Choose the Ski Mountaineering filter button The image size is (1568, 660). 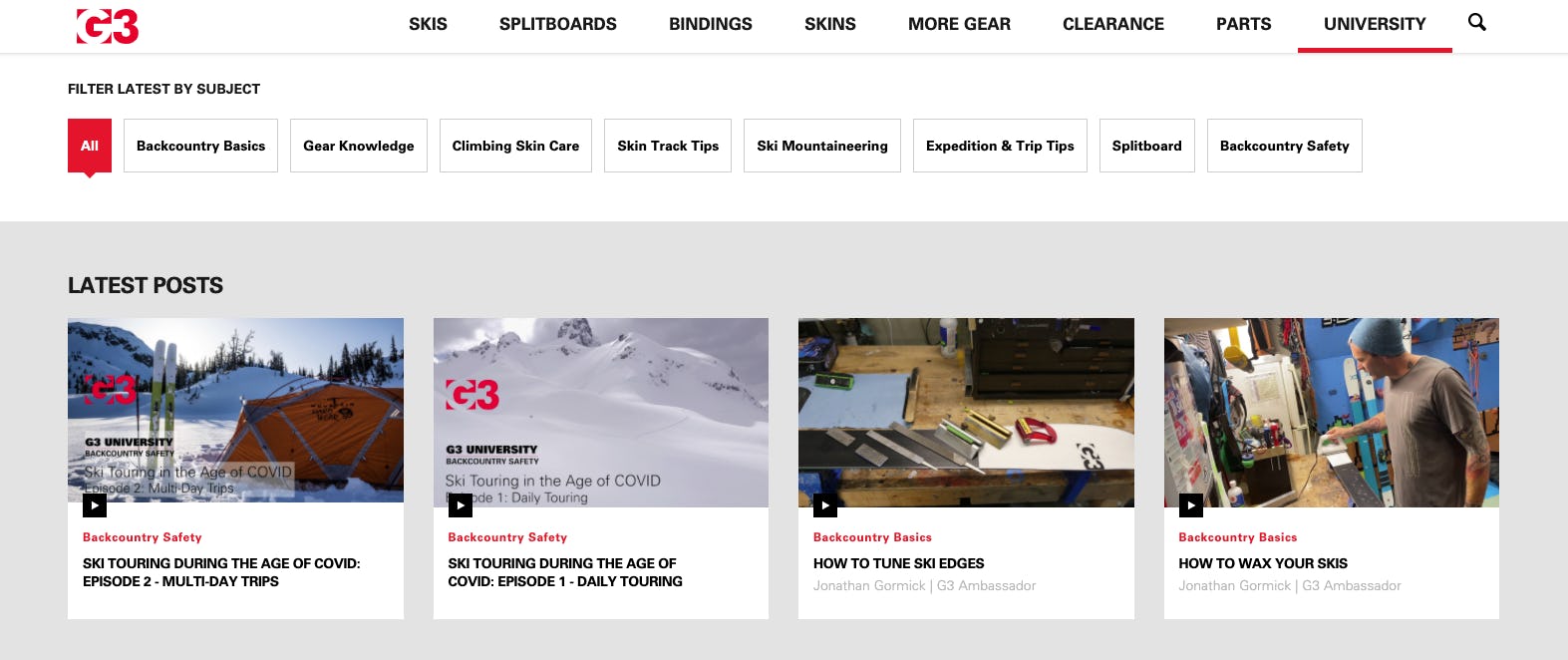pyautogui.click(x=822, y=146)
